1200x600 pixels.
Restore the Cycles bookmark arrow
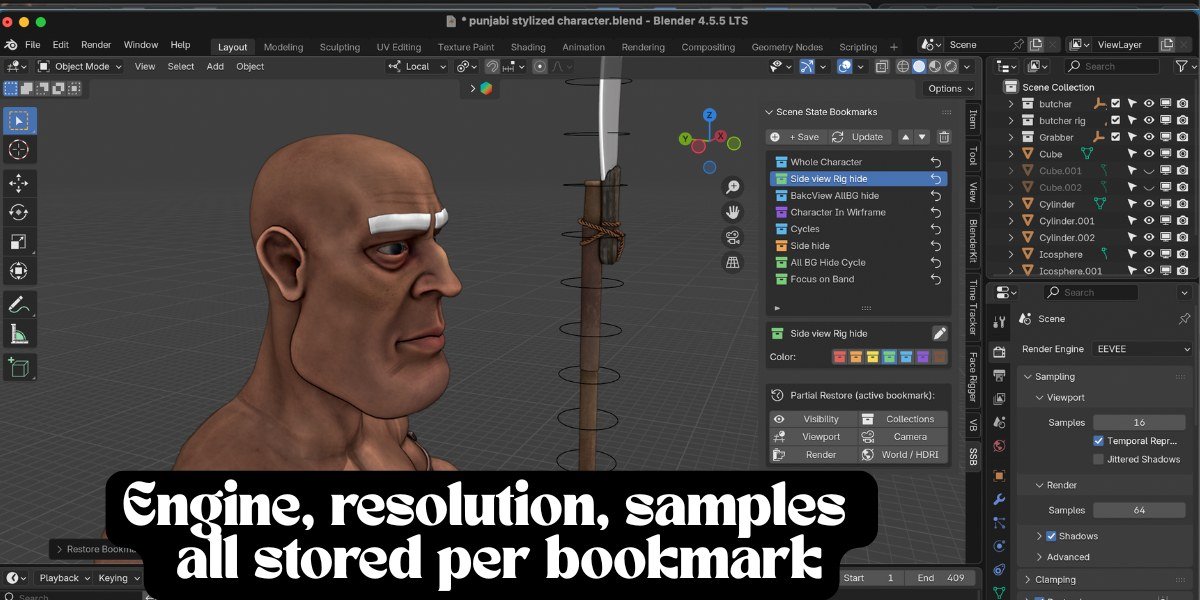pos(936,229)
